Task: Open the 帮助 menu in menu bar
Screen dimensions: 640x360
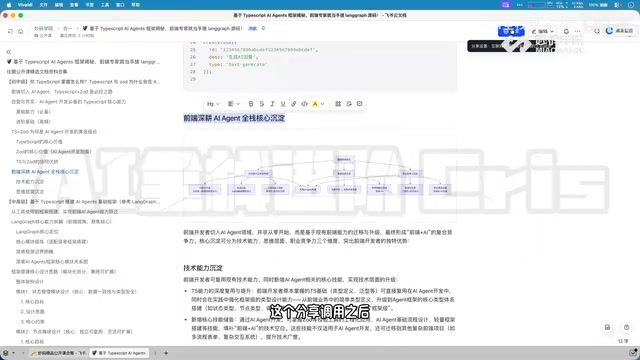Action: (136, 5)
